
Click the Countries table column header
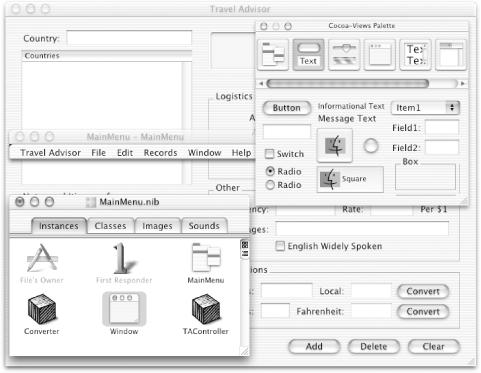coord(107,56)
